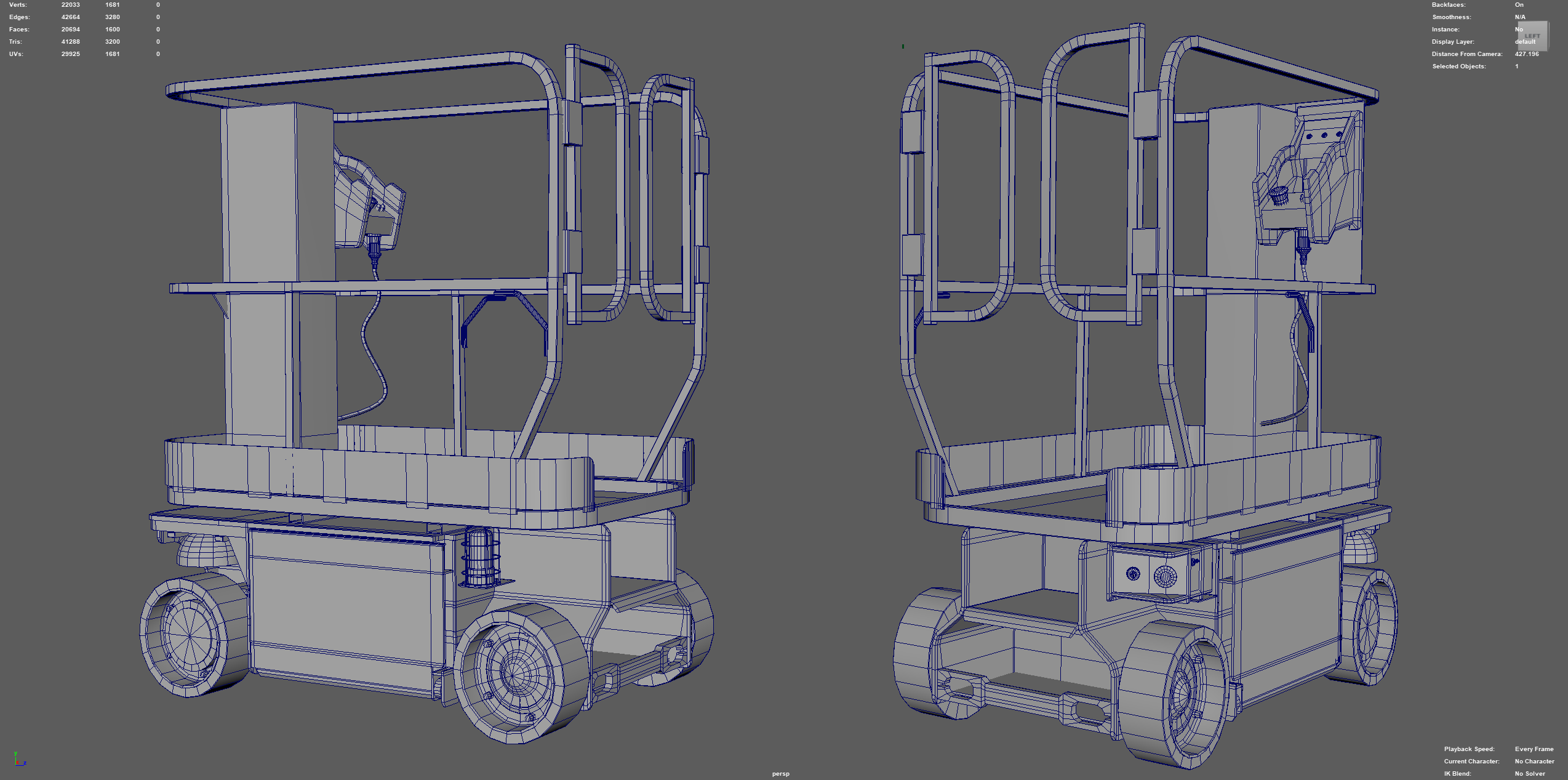The image size is (1568, 780).
Task: Click the 41288 triangle count value
Action: tap(71, 42)
